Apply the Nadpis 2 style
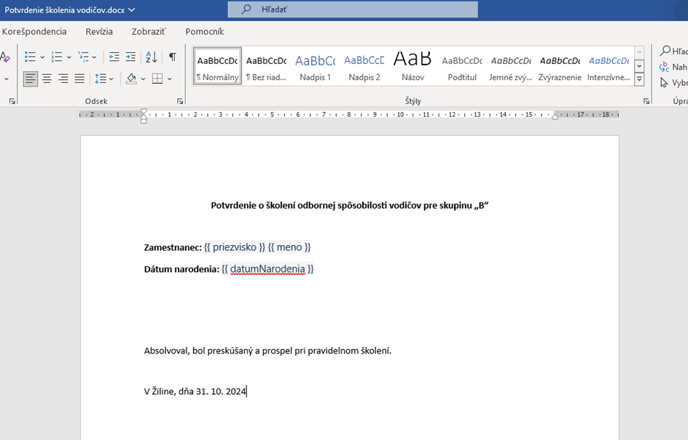 (x=364, y=66)
